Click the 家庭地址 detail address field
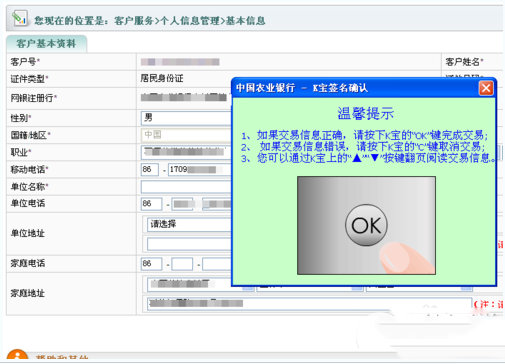This screenshot has height=364, width=505. (309, 304)
